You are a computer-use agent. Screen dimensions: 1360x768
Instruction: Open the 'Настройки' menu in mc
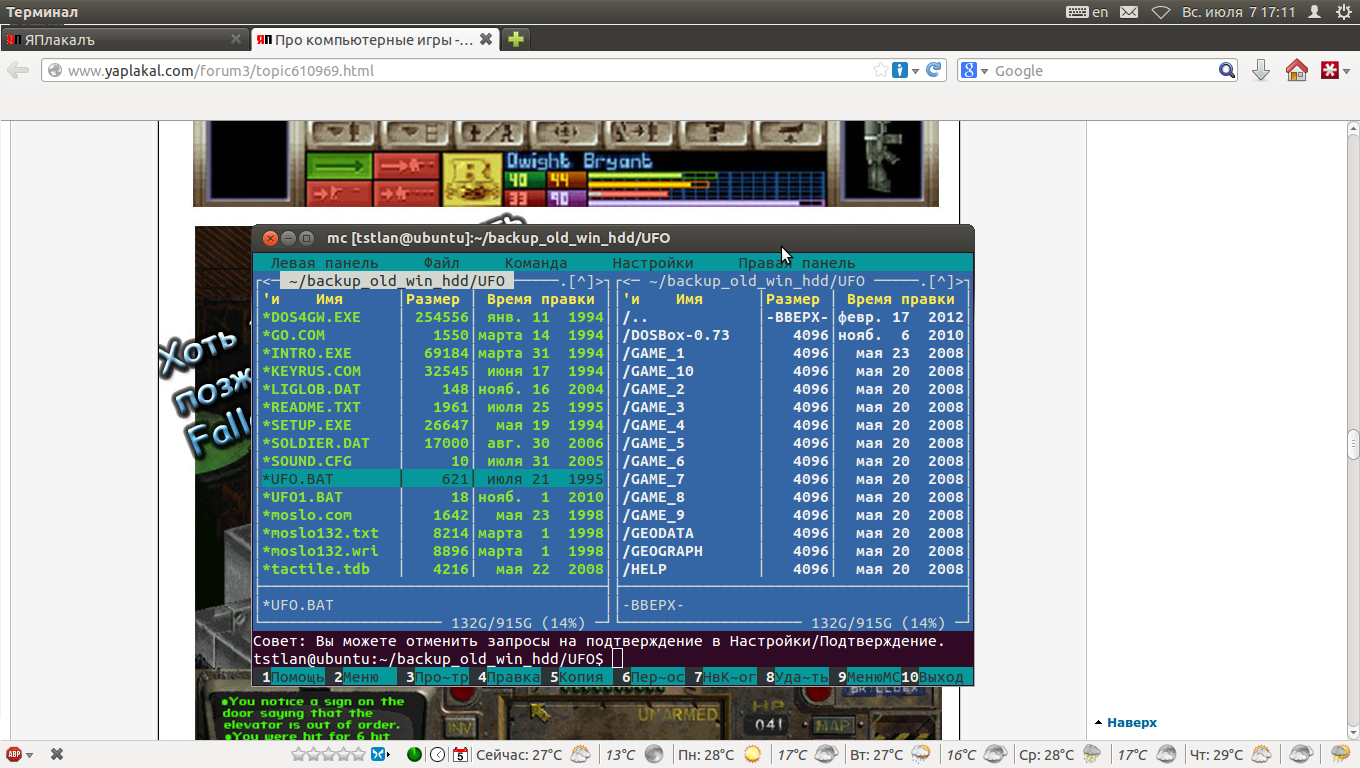[653, 263]
